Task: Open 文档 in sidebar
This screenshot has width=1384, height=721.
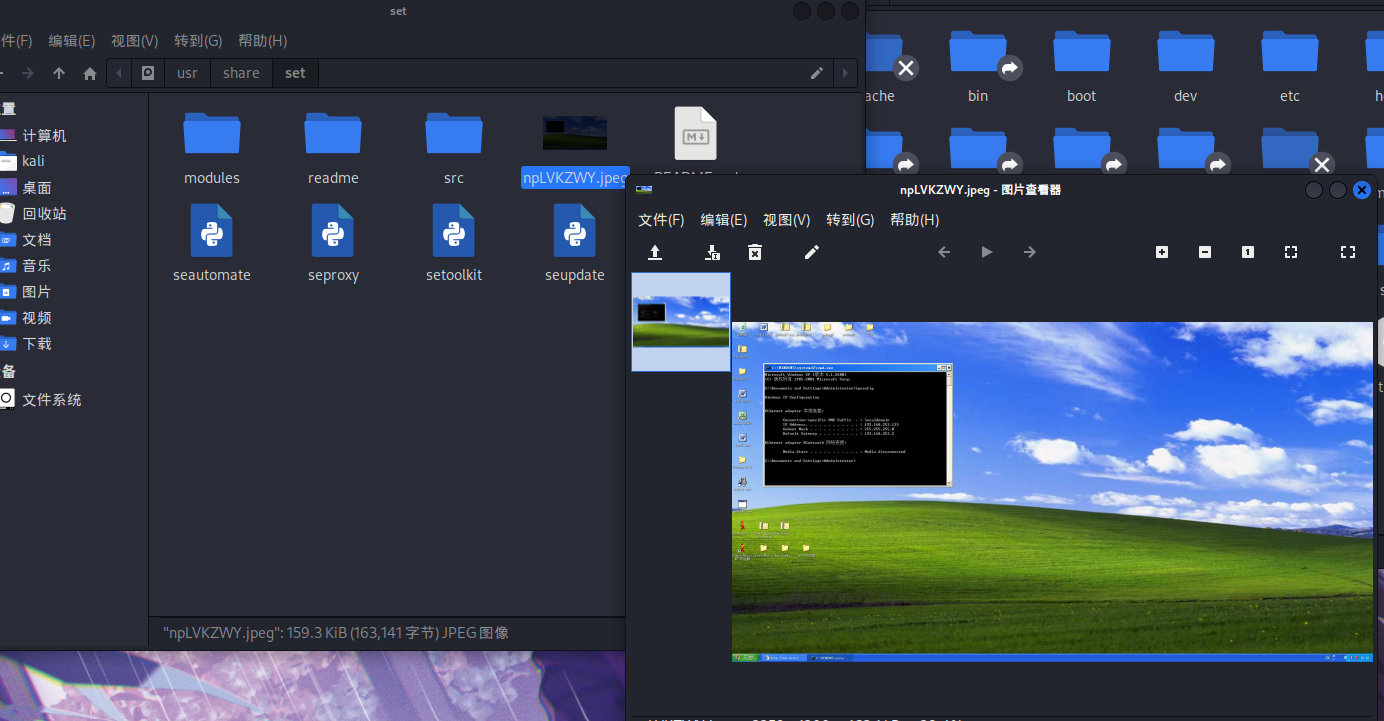Action: (37, 239)
